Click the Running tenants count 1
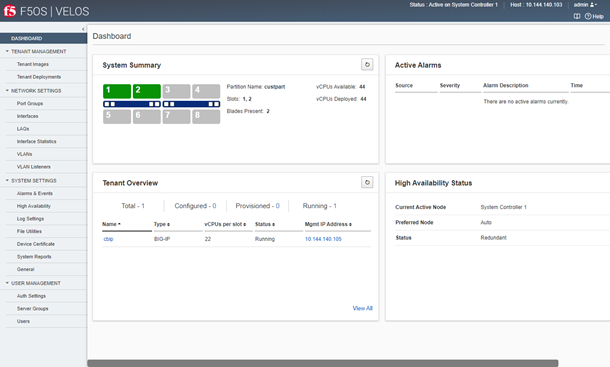The height and width of the screenshot is (367, 610). 335,206
